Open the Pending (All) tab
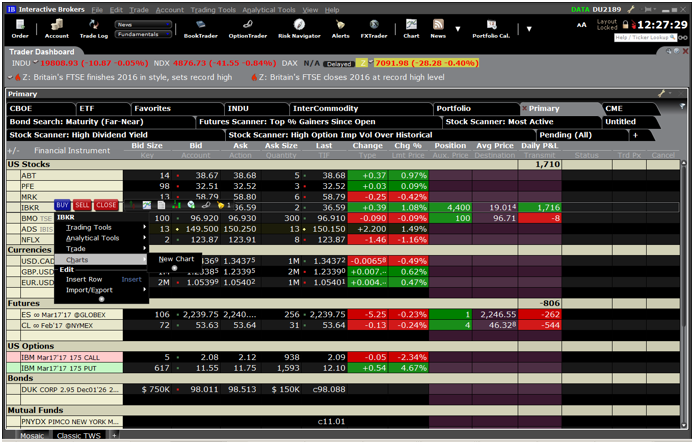Screen dimensions: 694x442 [580, 135]
